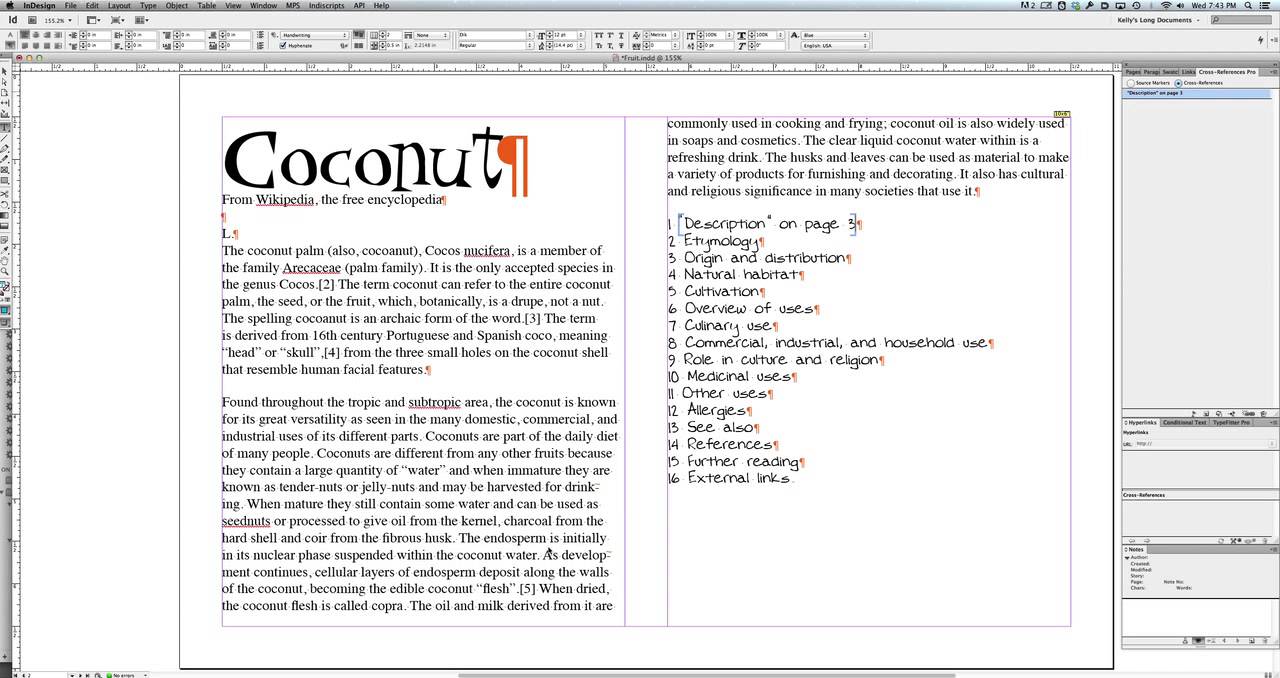
Task: Switch to the Hyperlinks panel tab
Action: pos(1142,422)
